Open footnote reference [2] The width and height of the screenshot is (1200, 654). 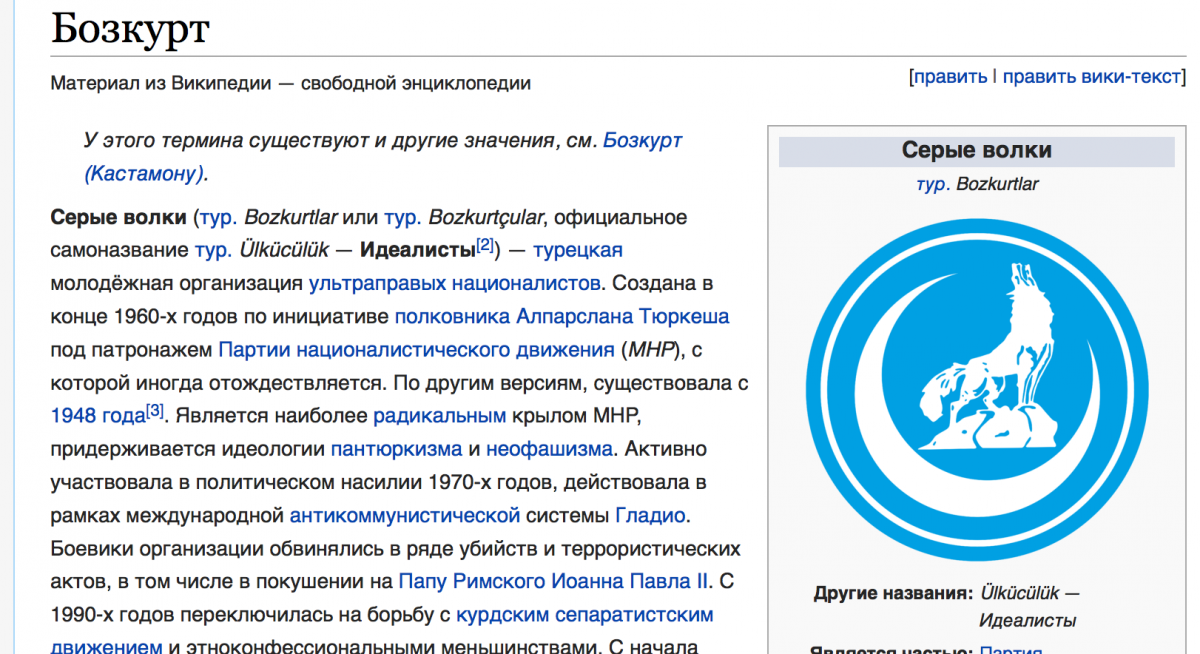[x=485, y=244]
